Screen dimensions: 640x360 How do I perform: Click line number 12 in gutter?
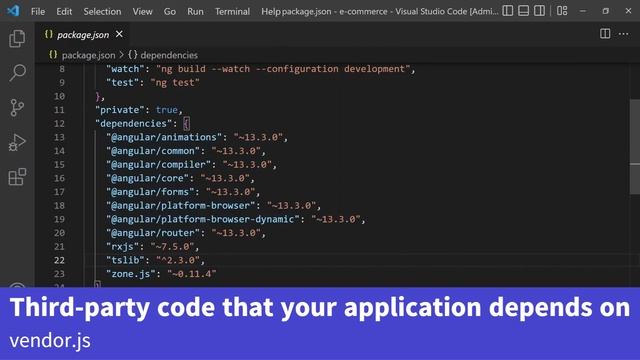(59, 123)
